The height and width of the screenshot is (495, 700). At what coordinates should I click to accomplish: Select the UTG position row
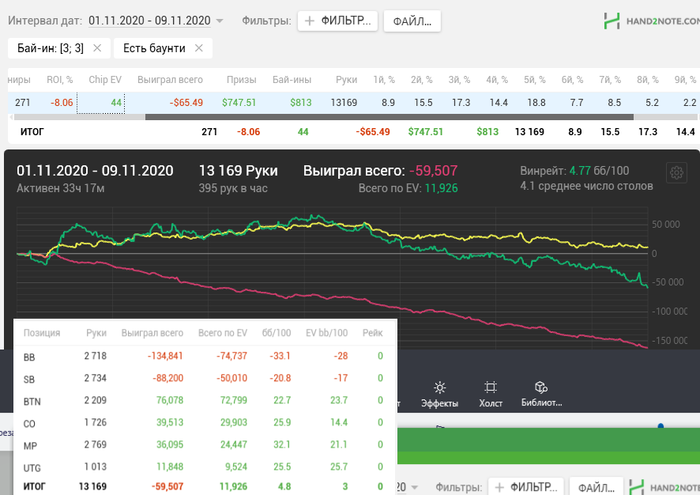(205, 467)
